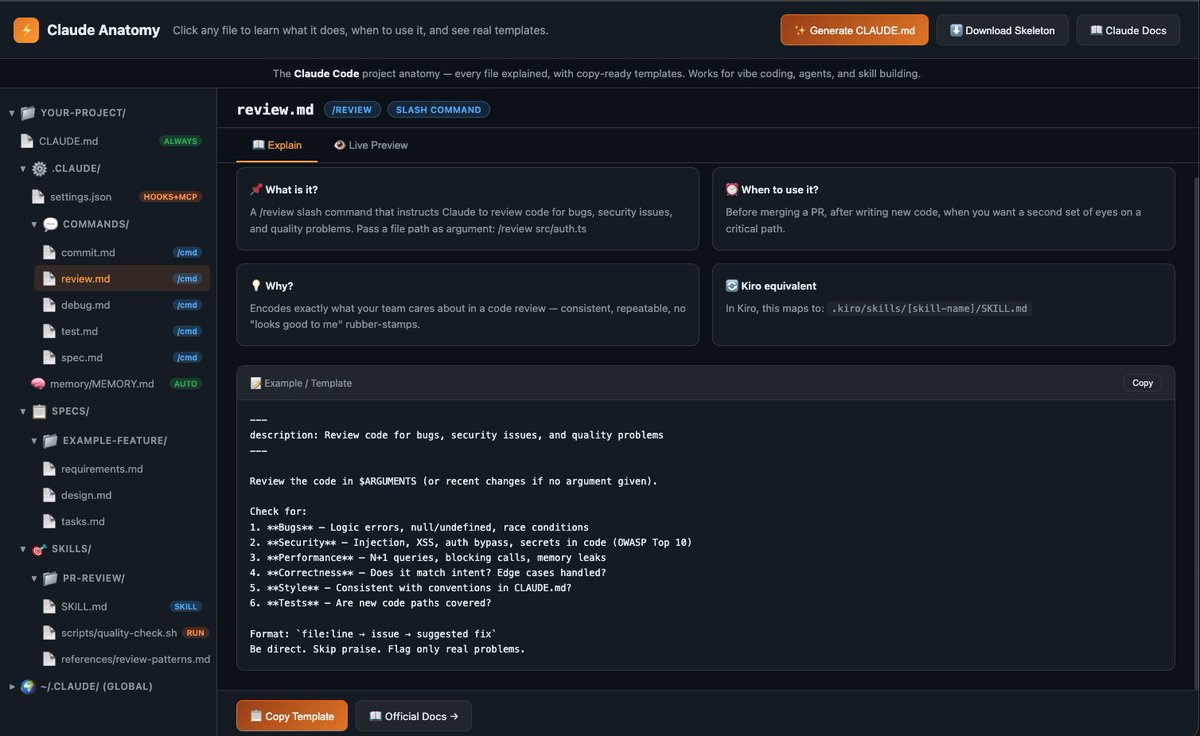Click the AUTO badge on memory/MEMORY.md
Viewport: 1200px width, 736px height.
[185, 384]
